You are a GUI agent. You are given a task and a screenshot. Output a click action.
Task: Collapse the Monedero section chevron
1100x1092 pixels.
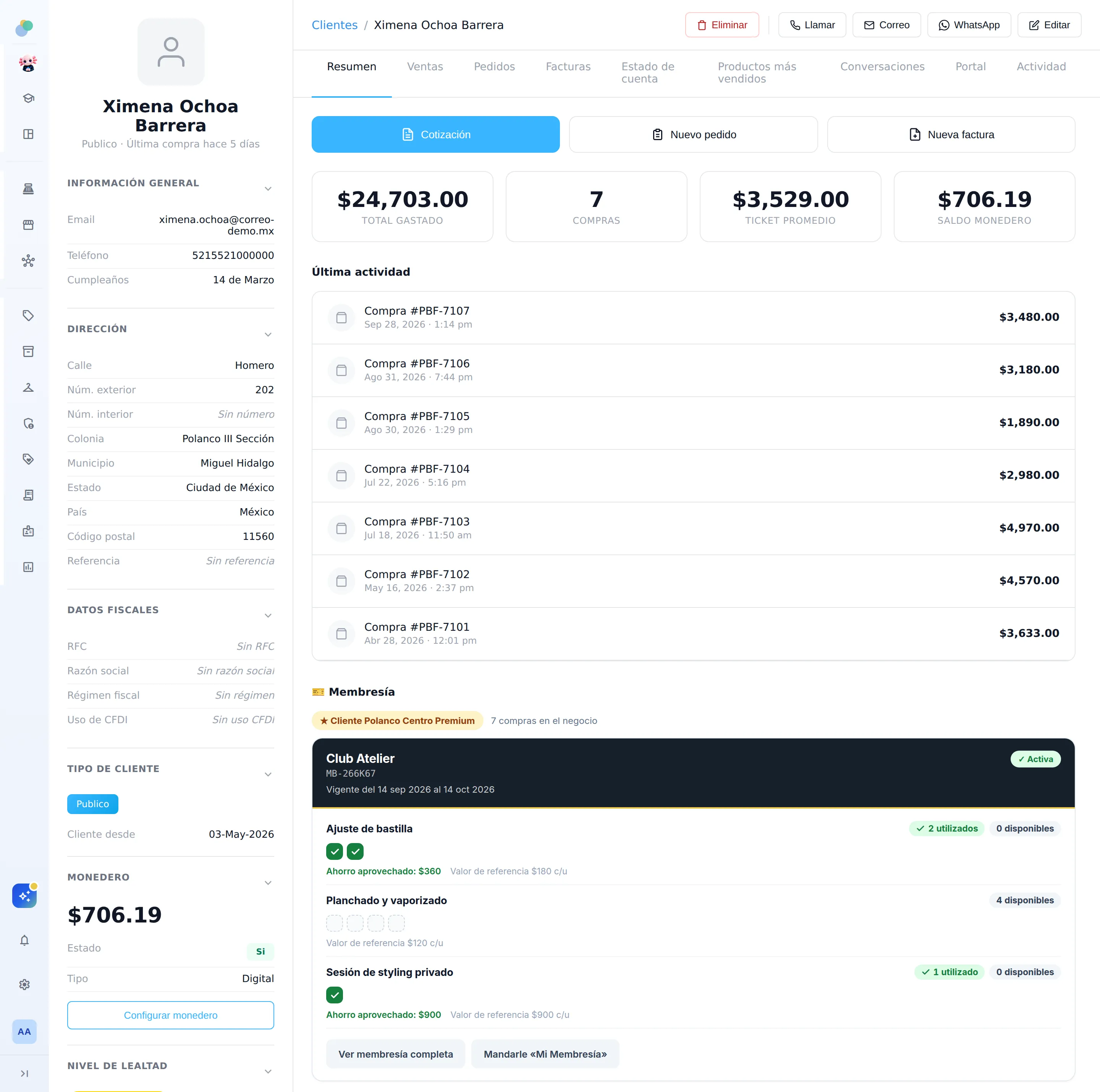coord(268,883)
